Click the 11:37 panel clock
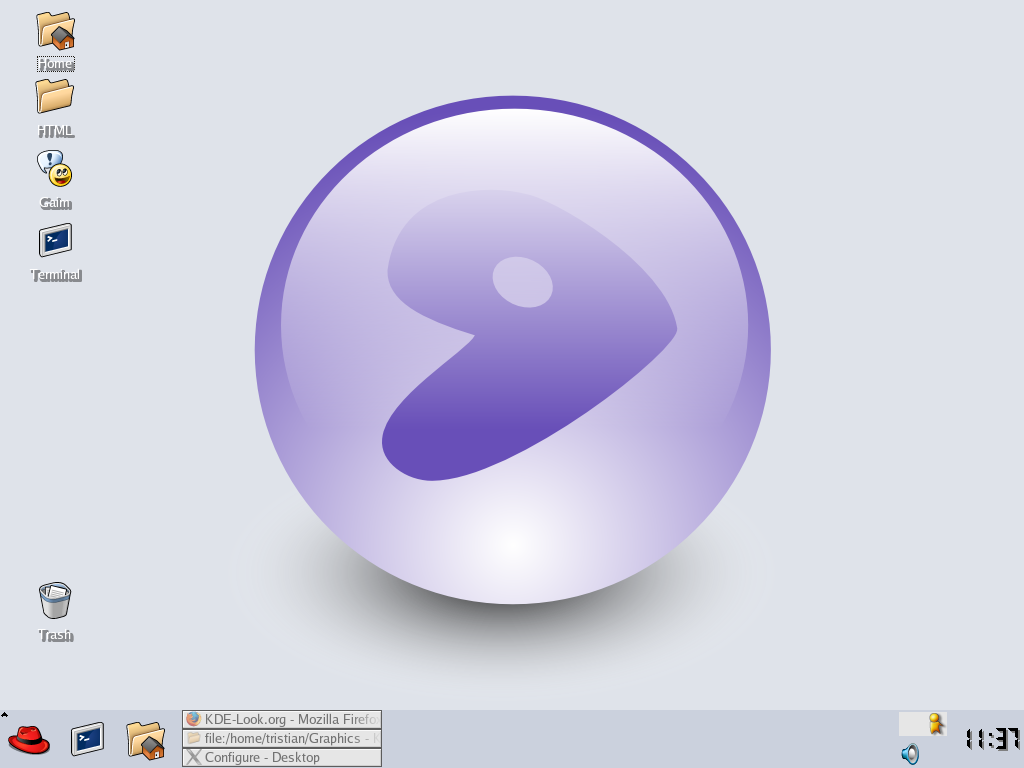1024x768 pixels. (x=993, y=739)
